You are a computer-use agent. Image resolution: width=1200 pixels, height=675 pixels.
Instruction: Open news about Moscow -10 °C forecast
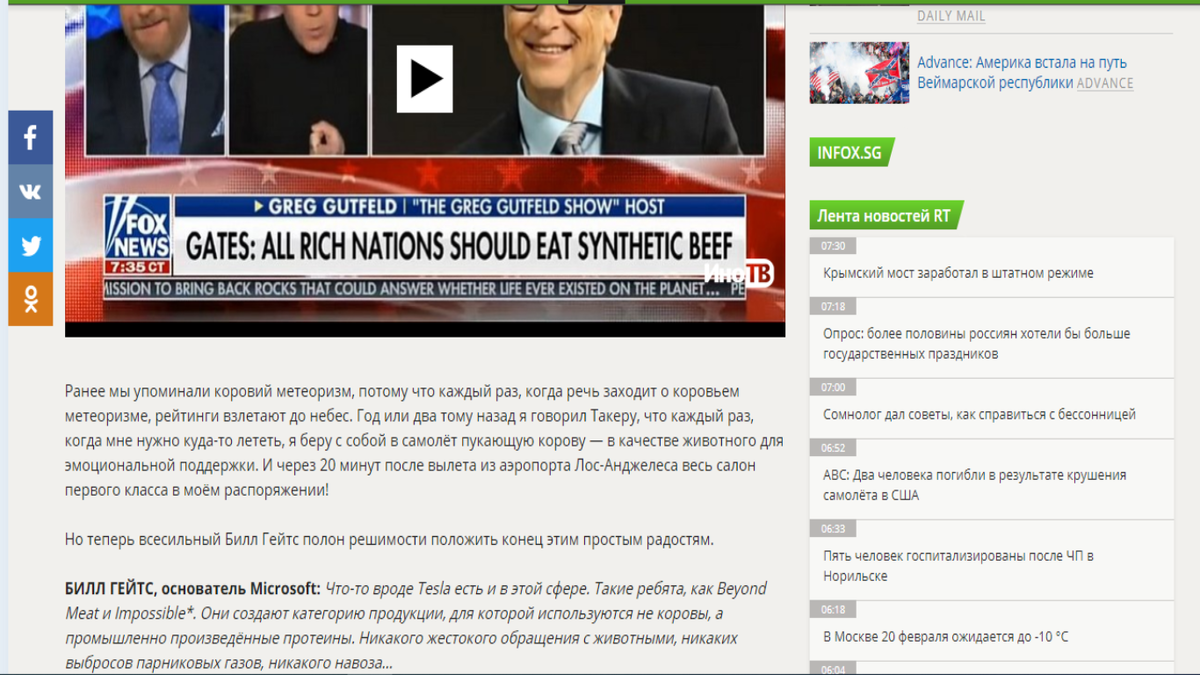tap(945, 637)
